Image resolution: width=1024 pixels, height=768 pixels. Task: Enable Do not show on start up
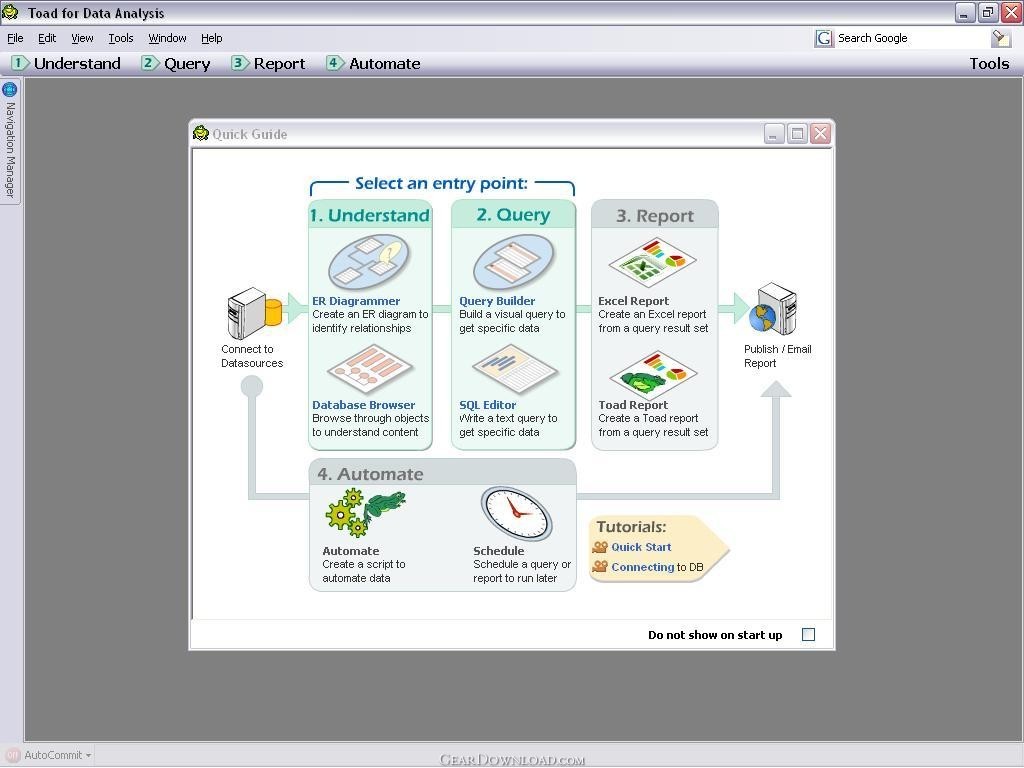click(808, 635)
